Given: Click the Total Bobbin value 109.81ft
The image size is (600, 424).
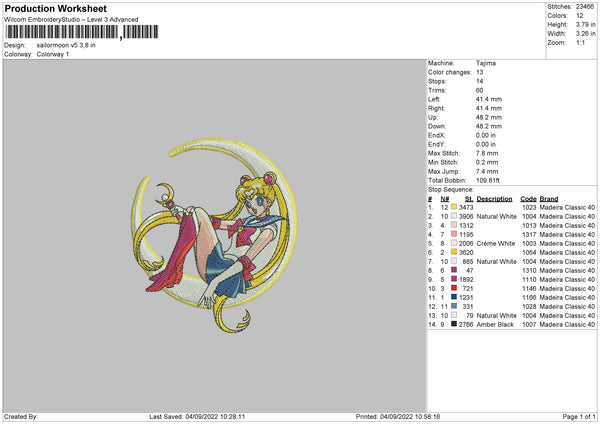Looking at the screenshot, I should [488, 180].
